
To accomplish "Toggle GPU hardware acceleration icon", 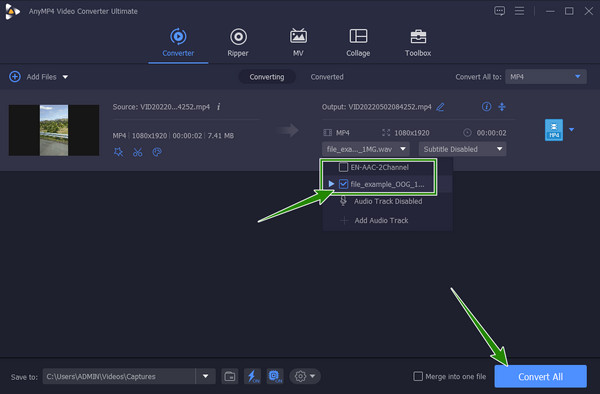I will tap(275, 376).
